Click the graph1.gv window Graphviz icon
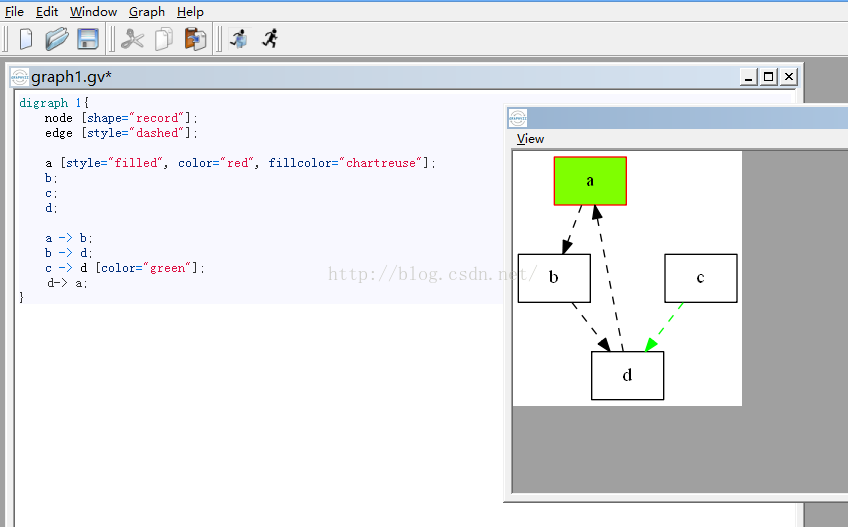Image resolution: width=848 pixels, height=527 pixels. (19, 77)
